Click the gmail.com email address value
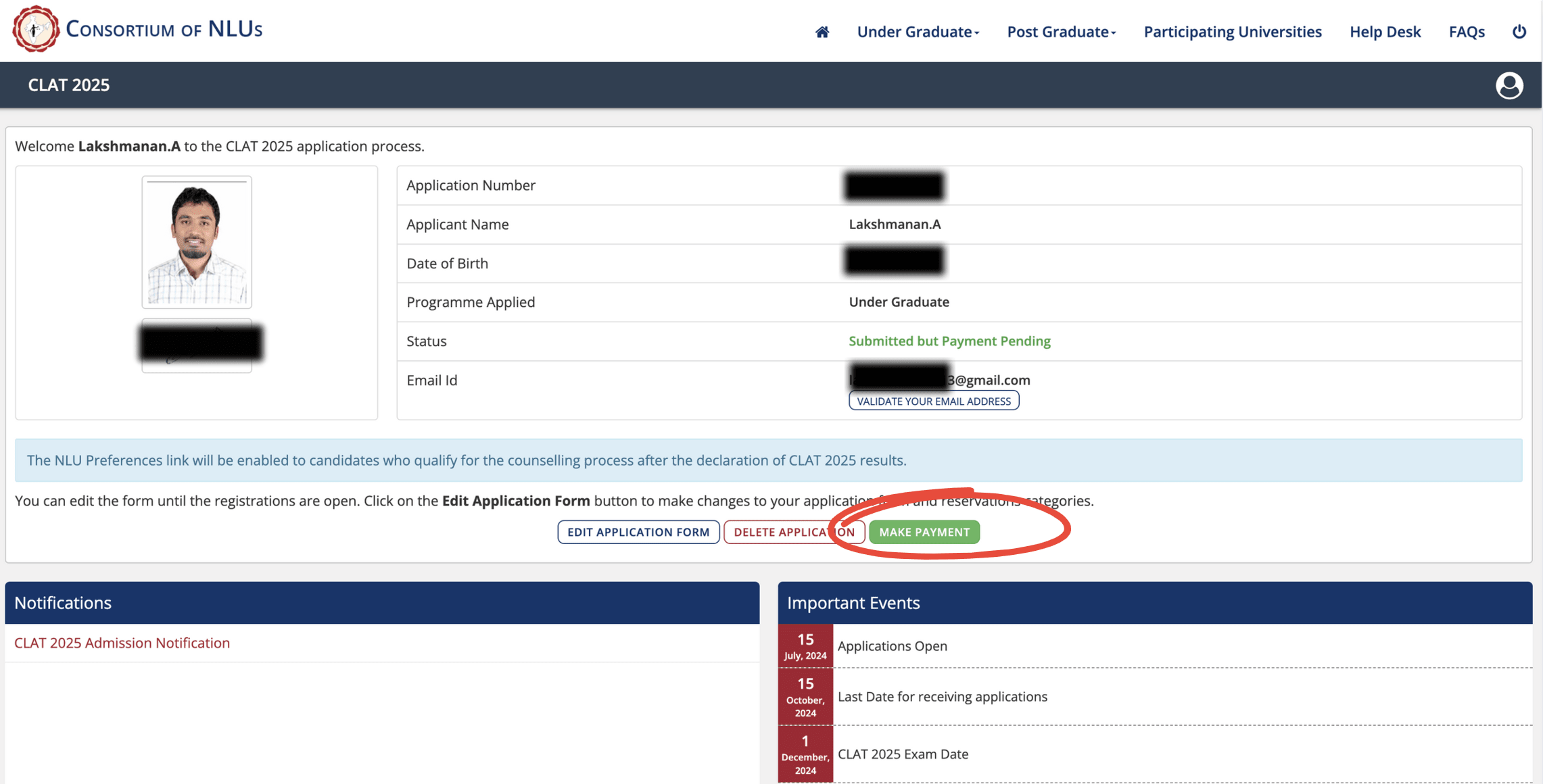The image size is (1543, 784). coord(939,380)
